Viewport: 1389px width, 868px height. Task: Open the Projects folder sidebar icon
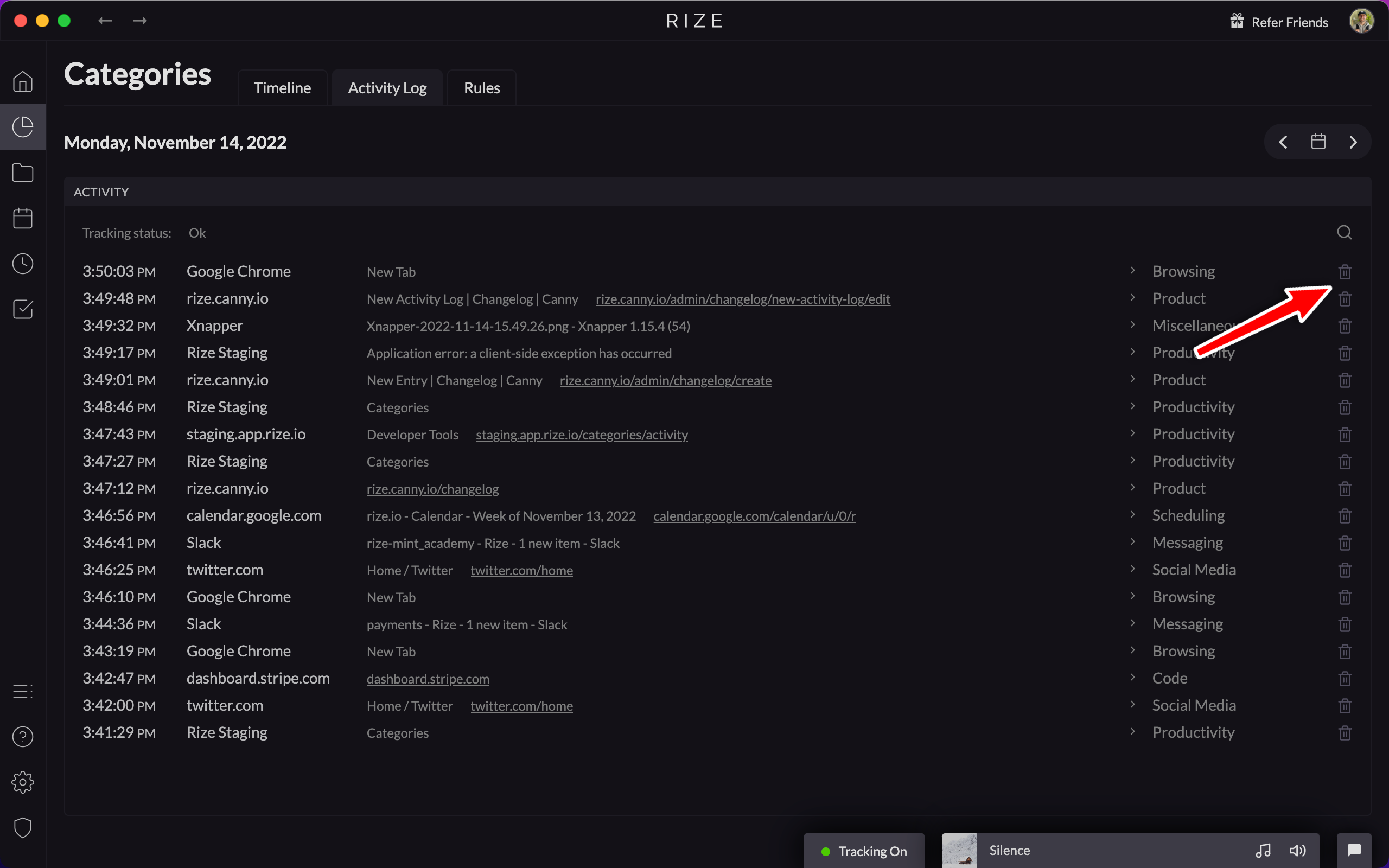pos(23,173)
